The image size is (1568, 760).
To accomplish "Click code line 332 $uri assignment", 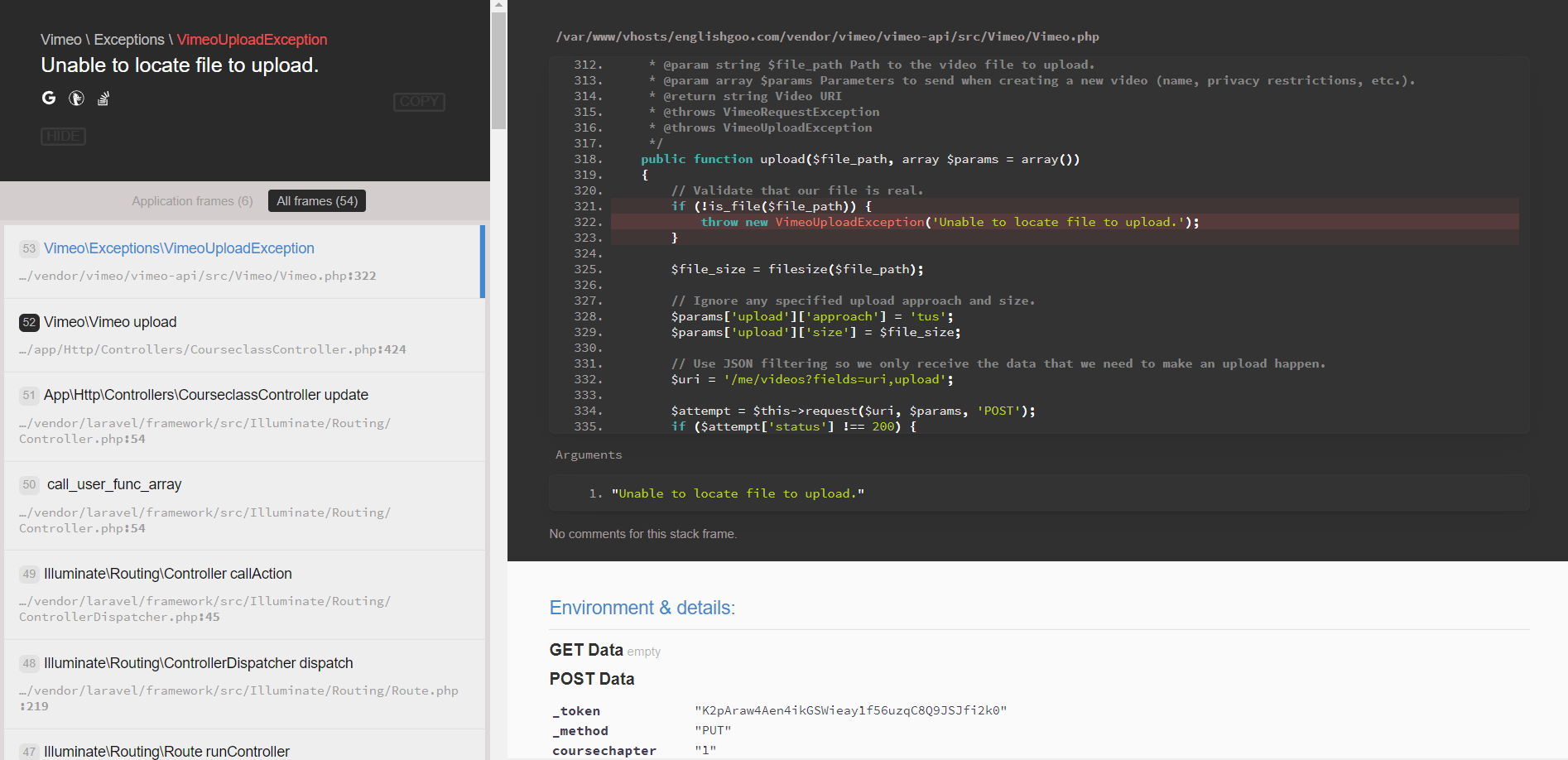I will [x=812, y=379].
